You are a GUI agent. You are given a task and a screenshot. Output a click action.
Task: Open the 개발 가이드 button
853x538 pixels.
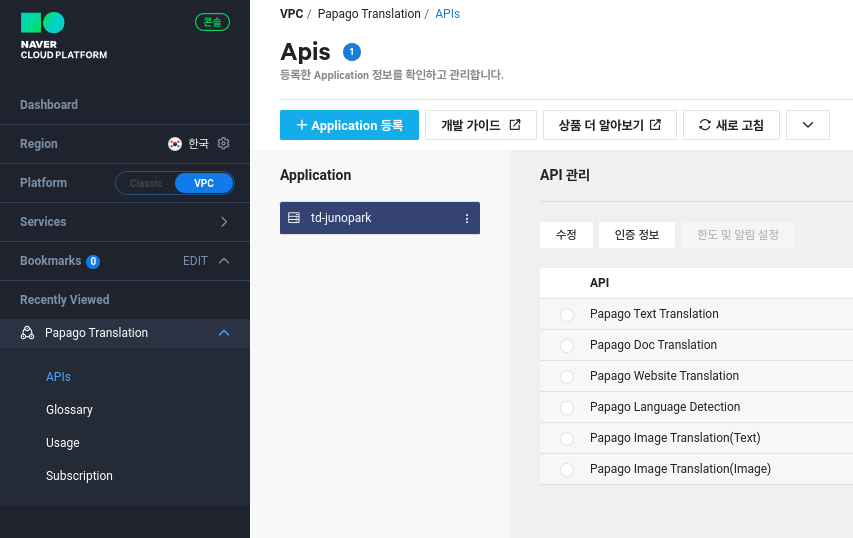(481, 125)
